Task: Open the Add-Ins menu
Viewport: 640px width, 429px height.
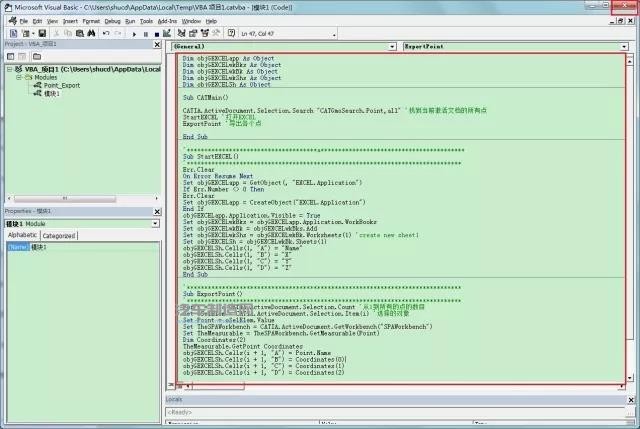Action: (x=167, y=21)
